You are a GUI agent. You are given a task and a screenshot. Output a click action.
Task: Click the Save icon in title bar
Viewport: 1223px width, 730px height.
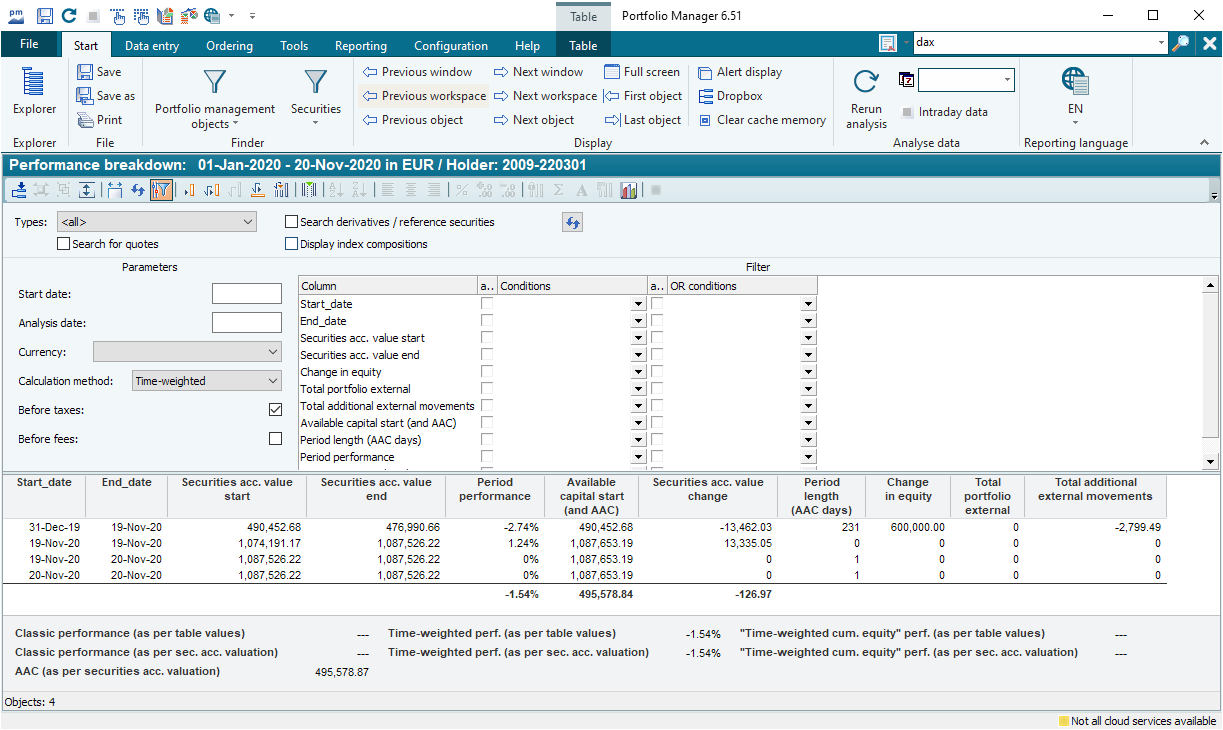click(45, 16)
